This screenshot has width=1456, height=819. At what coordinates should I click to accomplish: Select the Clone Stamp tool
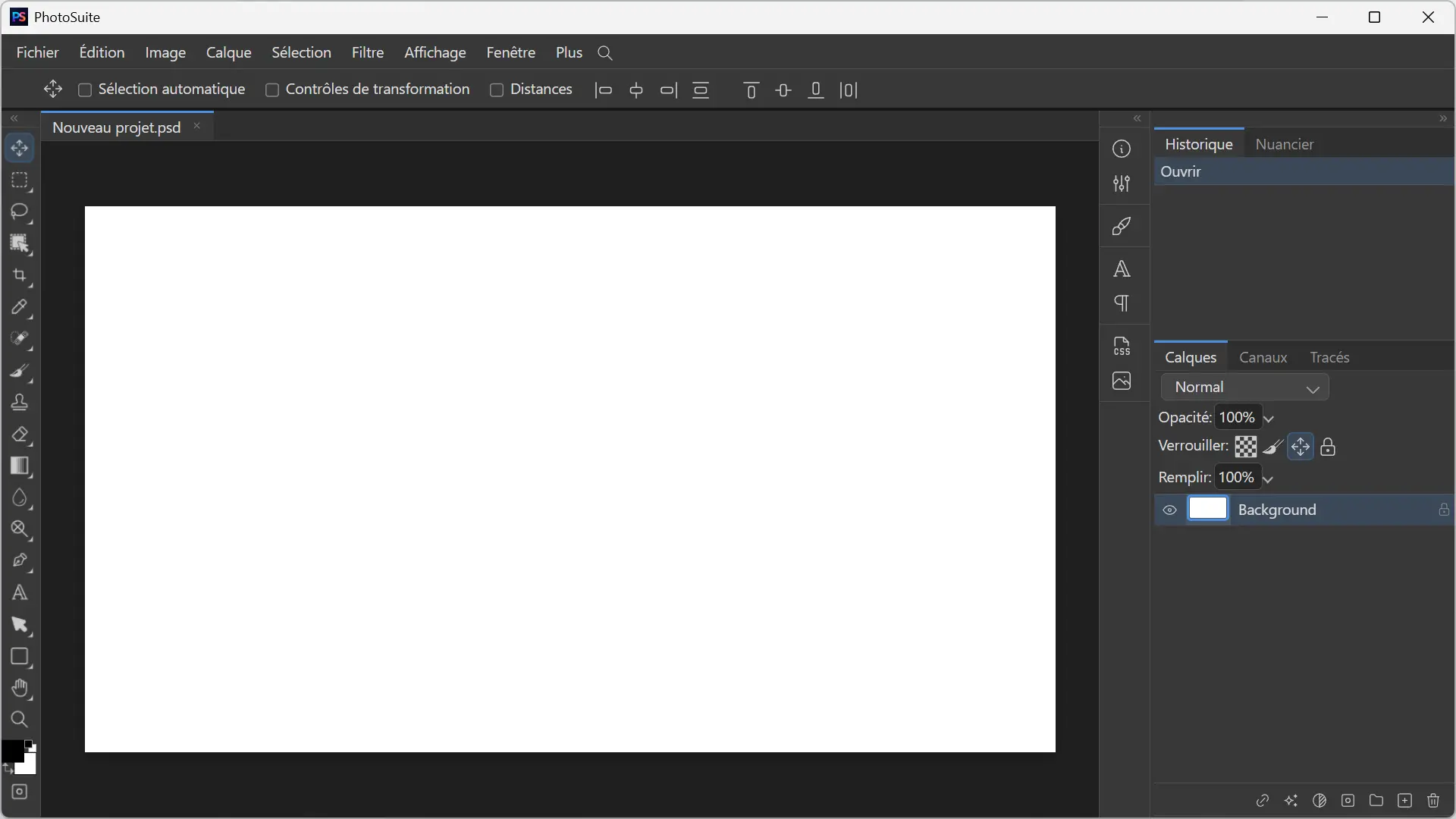click(20, 403)
